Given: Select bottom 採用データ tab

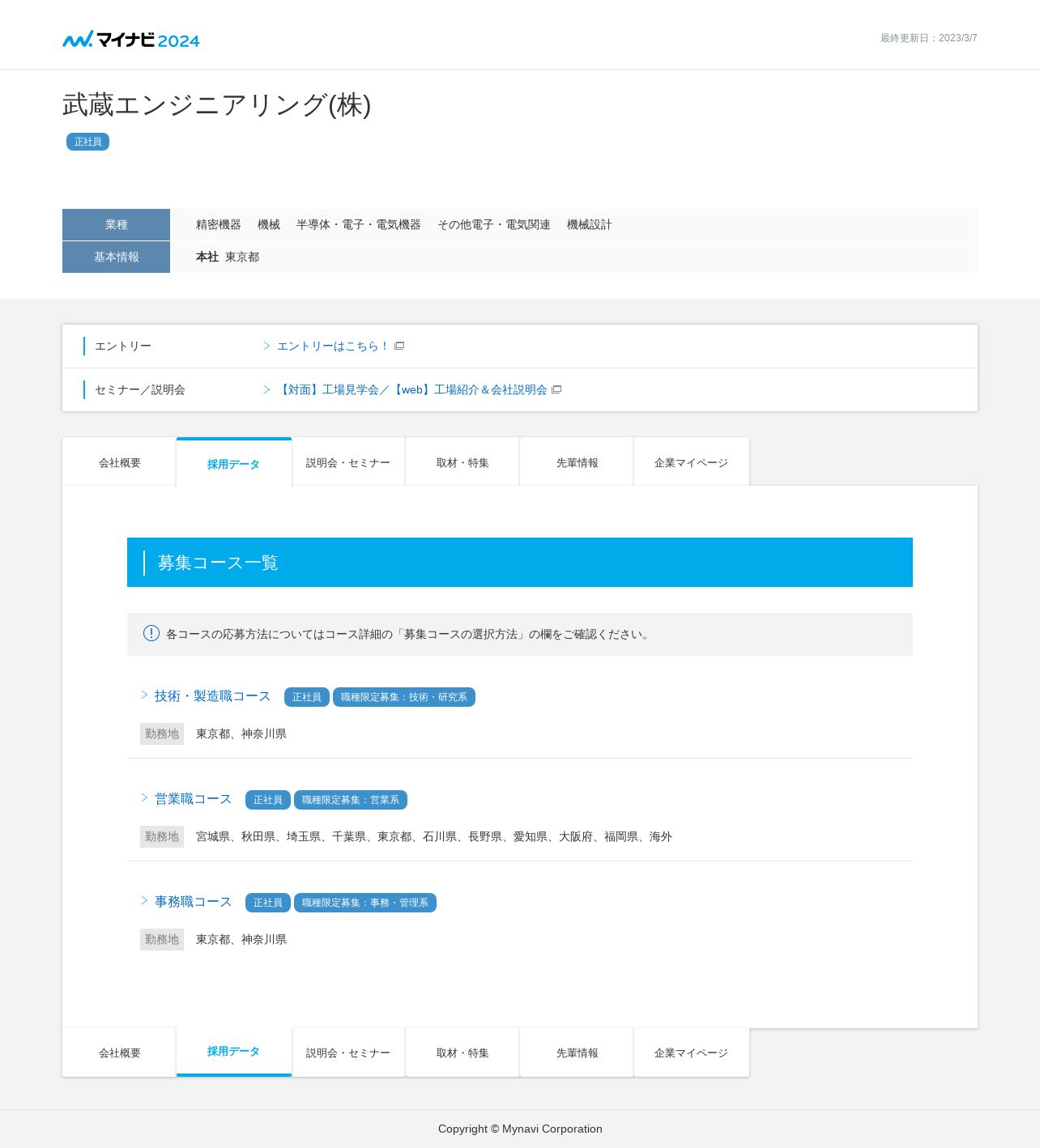Looking at the screenshot, I should coord(233,1052).
